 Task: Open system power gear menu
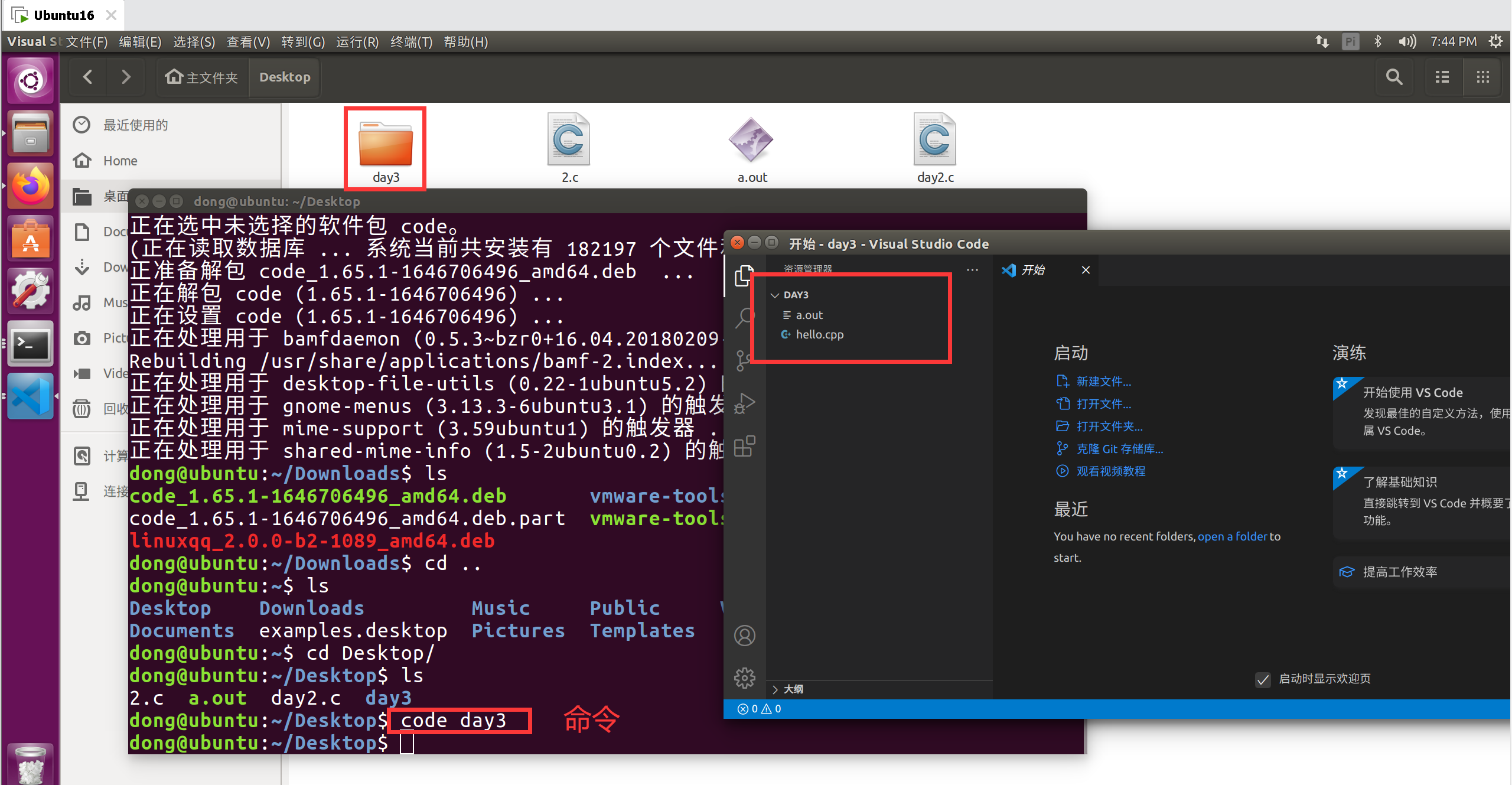(1495, 42)
